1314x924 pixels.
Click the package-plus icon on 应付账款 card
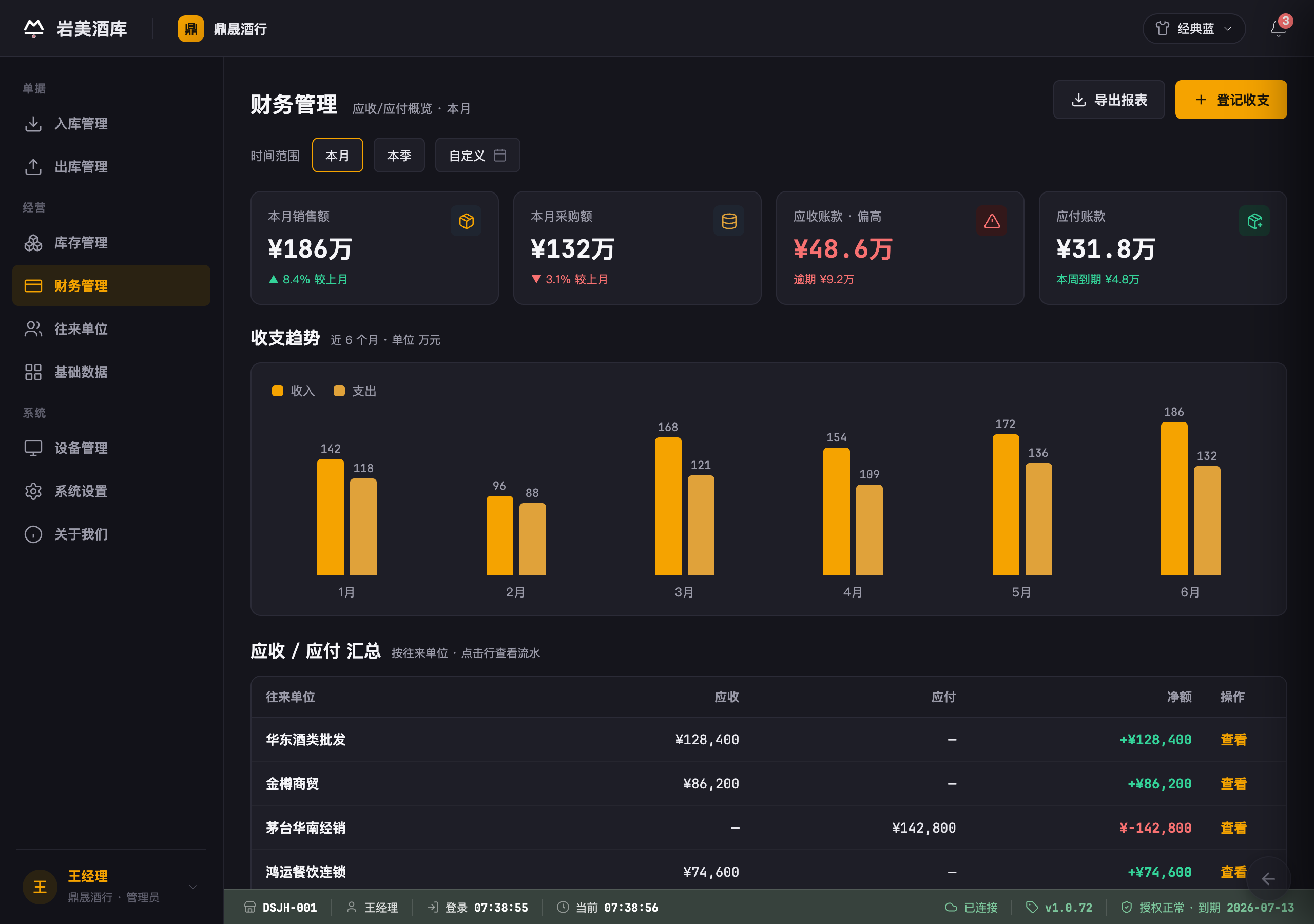pyautogui.click(x=1254, y=221)
